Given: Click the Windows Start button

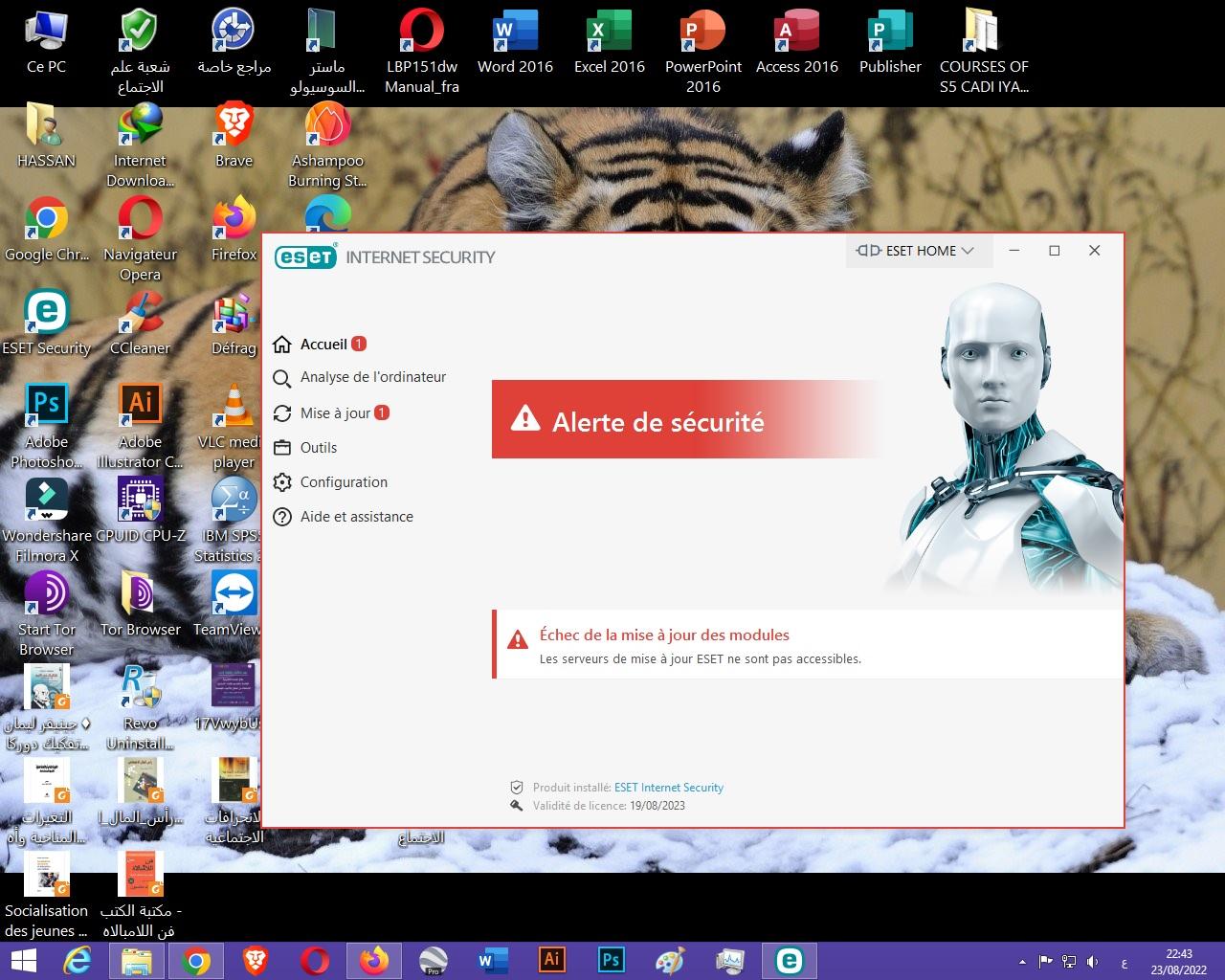Looking at the screenshot, I should [23, 961].
